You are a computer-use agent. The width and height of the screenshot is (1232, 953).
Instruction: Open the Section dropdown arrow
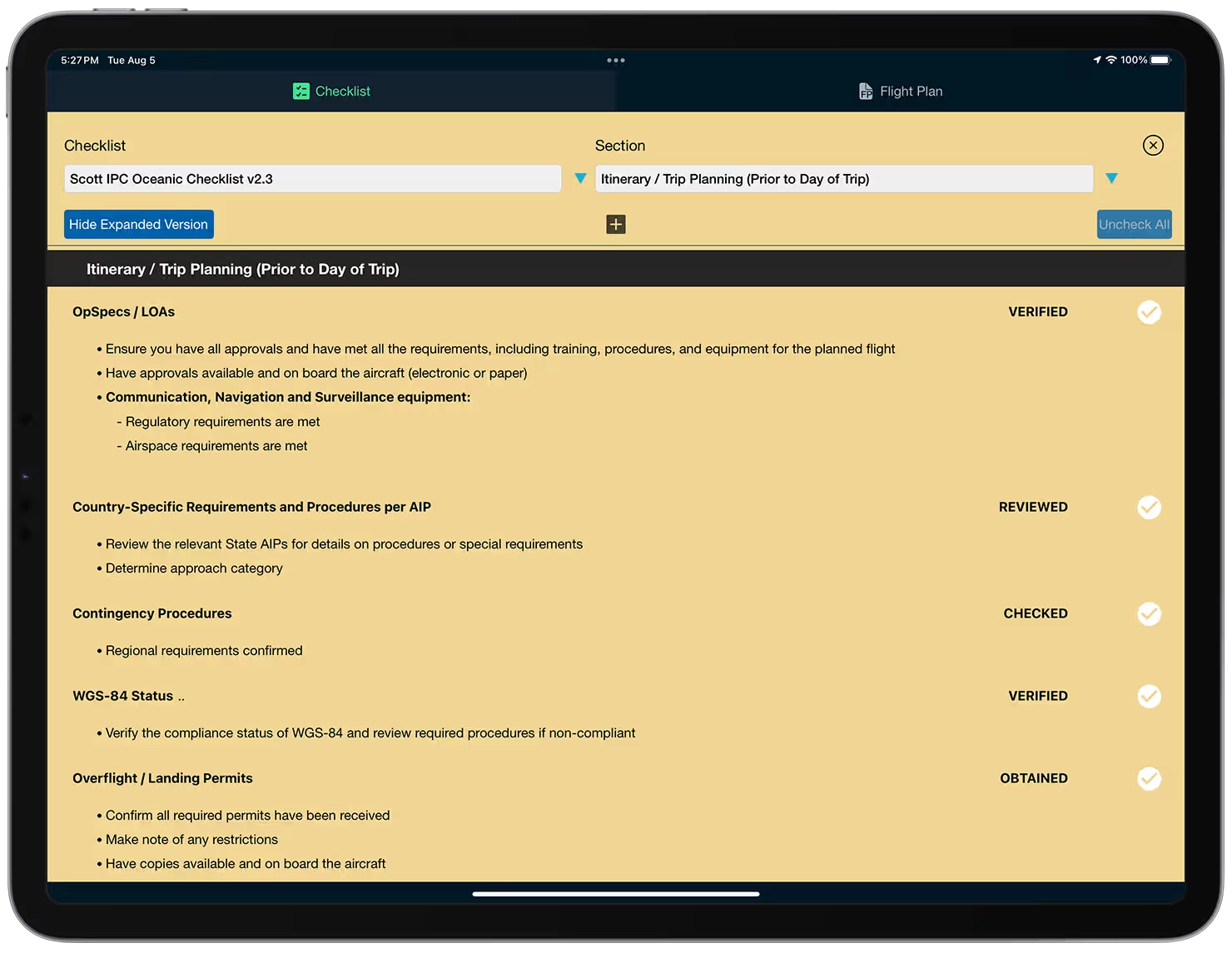(1111, 178)
